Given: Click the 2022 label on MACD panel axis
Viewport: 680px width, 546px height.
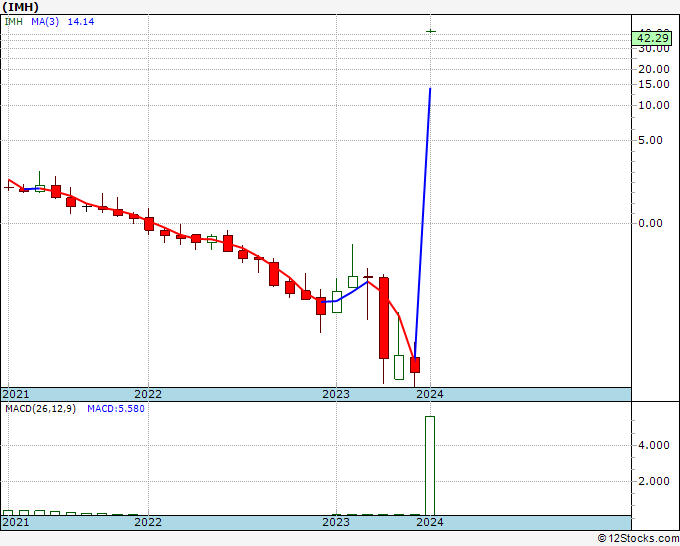Looking at the screenshot, I should coord(148,522).
